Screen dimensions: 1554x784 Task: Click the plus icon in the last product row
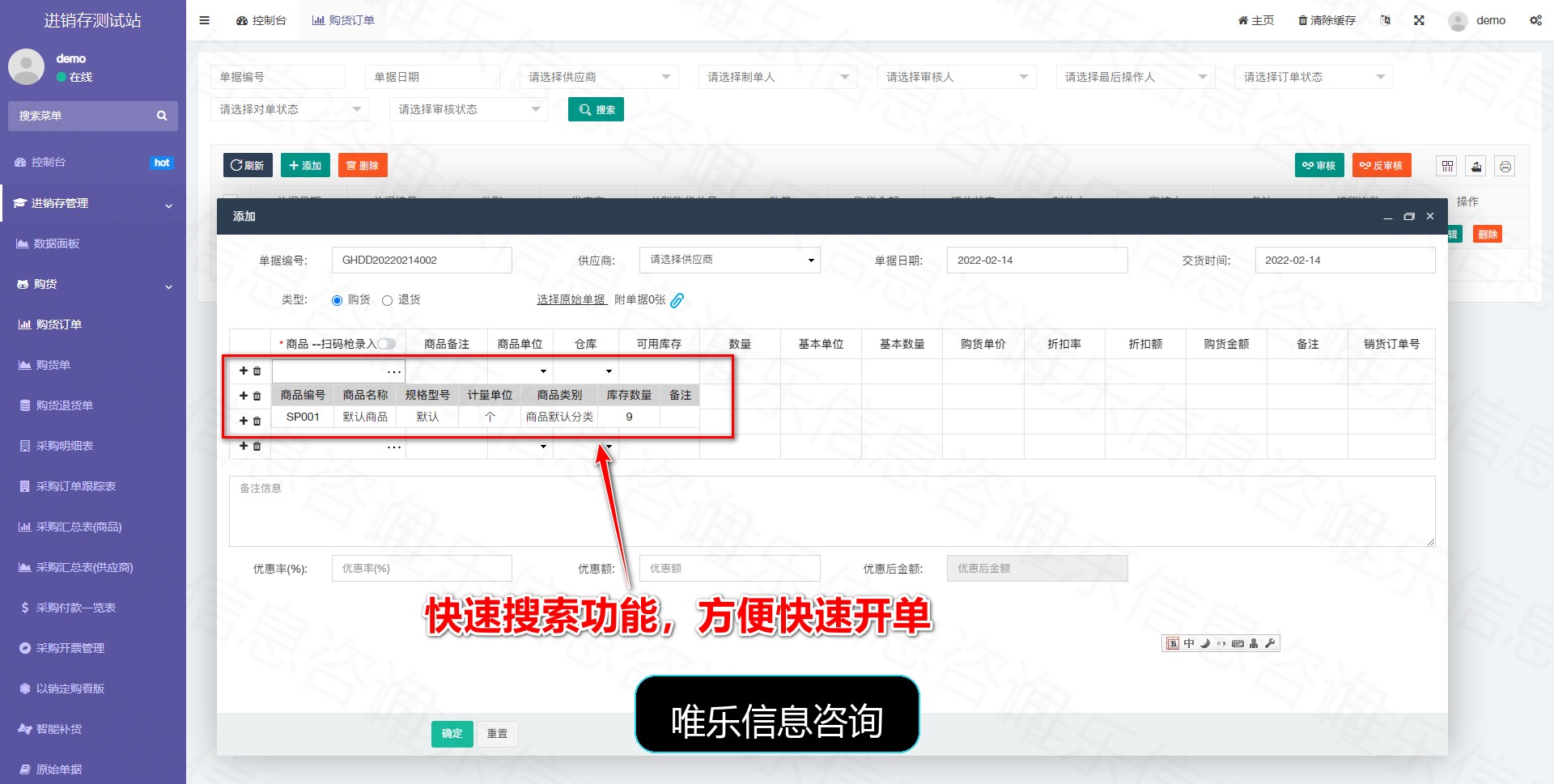pos(244,446)
